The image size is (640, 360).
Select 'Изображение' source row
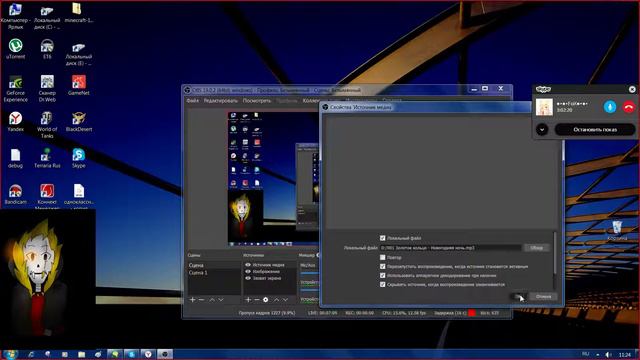269,271
